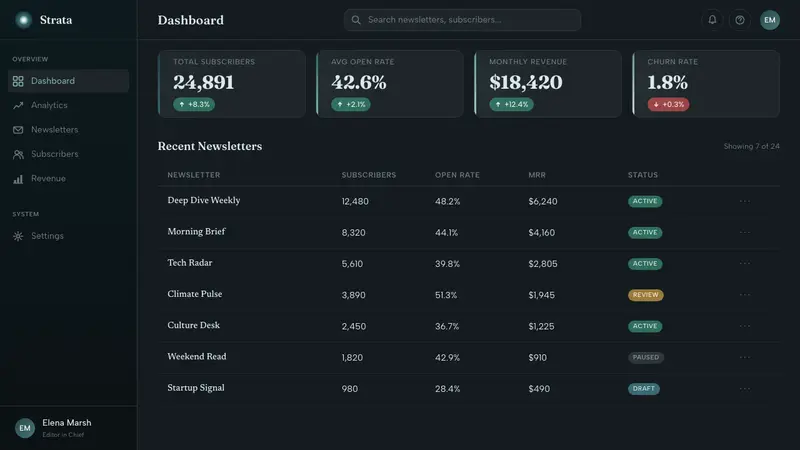Open Deep Dive Weekly newsletter
The width and height of the screenshot is (800, 450).
204,201
